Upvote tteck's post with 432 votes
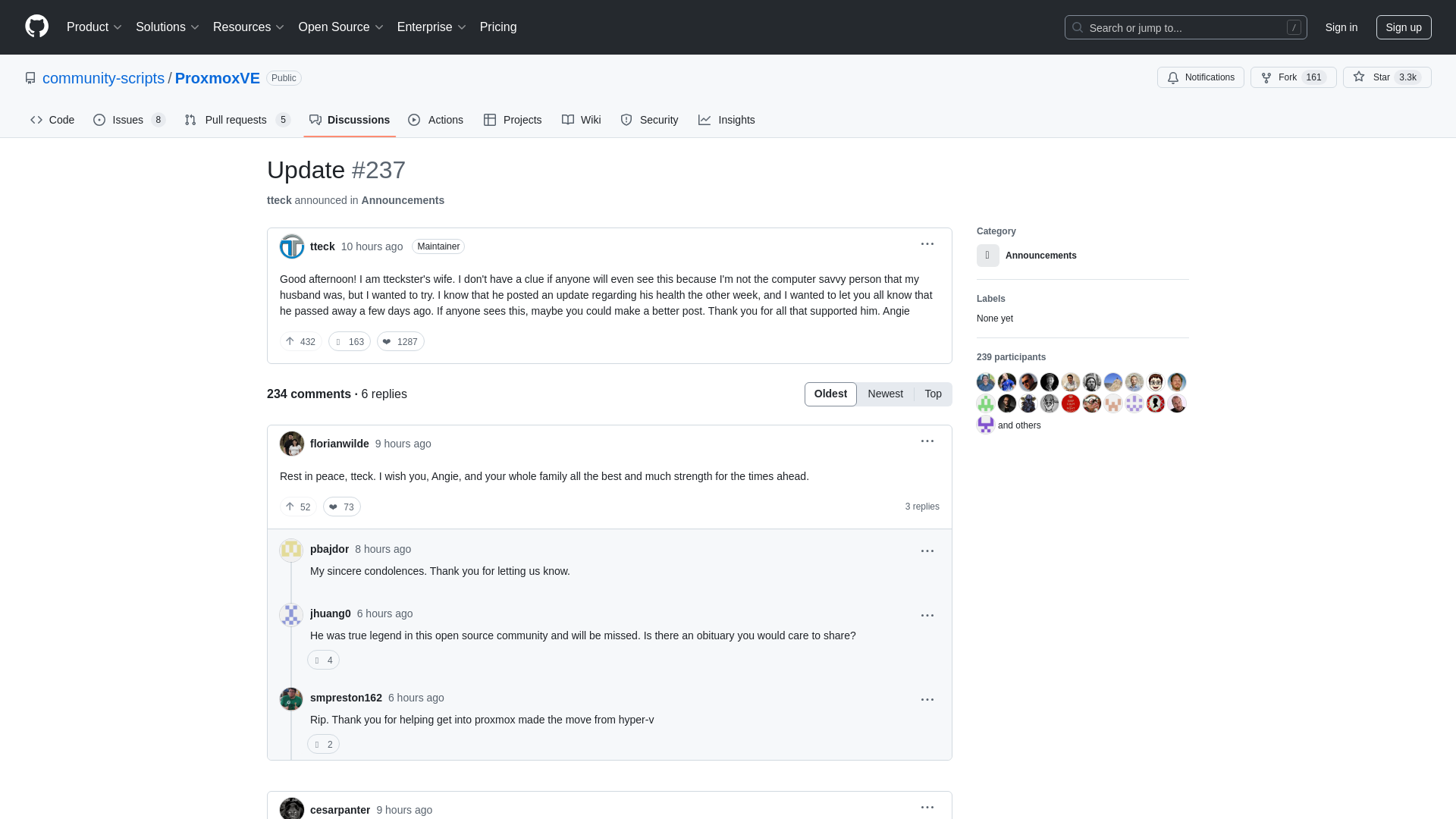 pos(300,341)
